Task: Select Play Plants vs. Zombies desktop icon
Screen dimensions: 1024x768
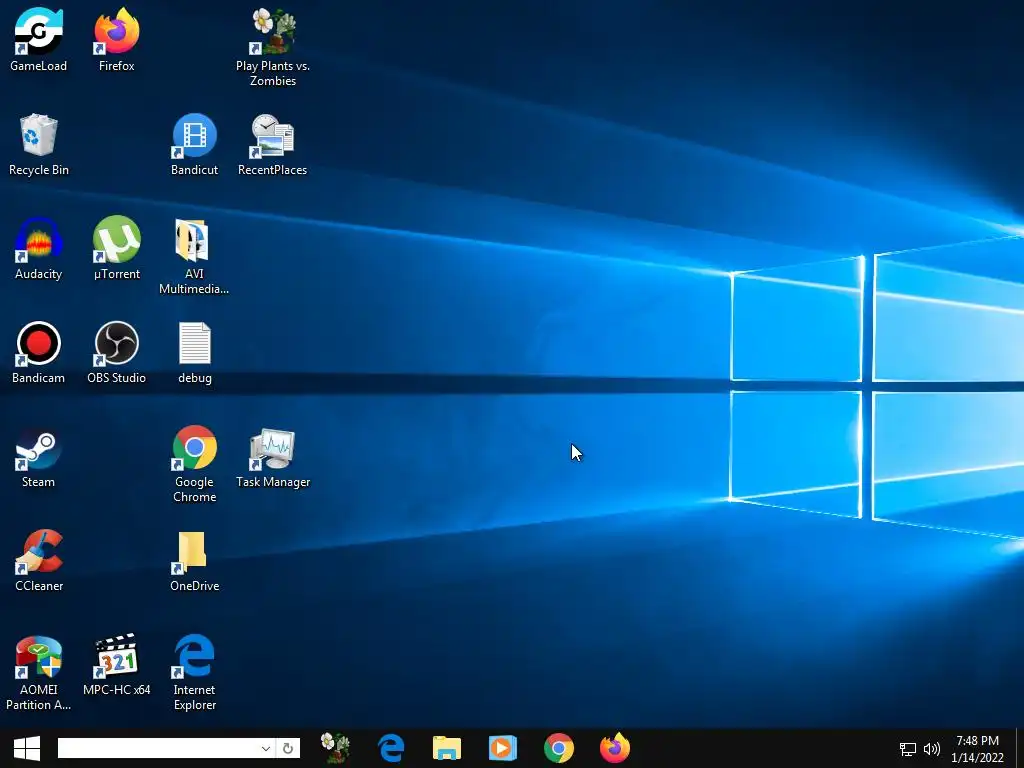Action: coord(273,47)
